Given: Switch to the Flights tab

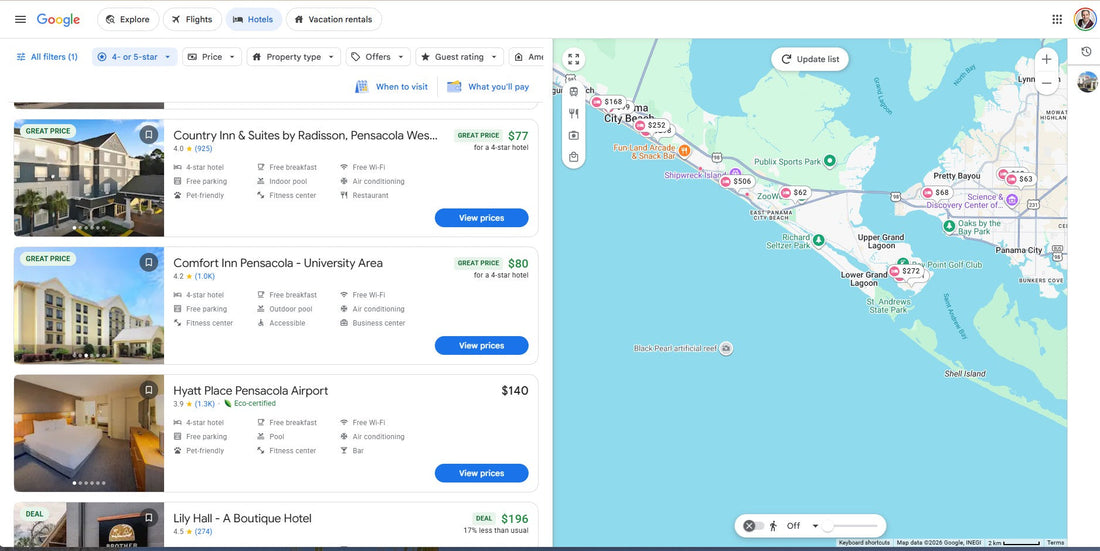Looking at the screenshot, I should (x=192, y=20).
